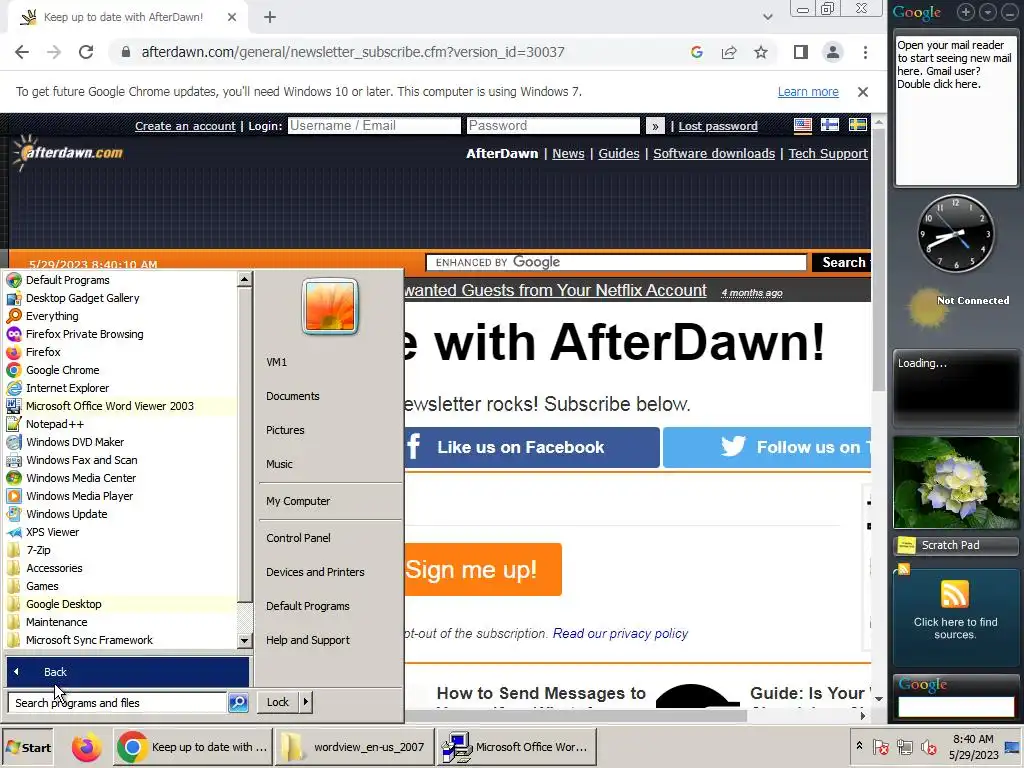Show hidden system tray icons
1024x768 pixels.
pos(859,746)
